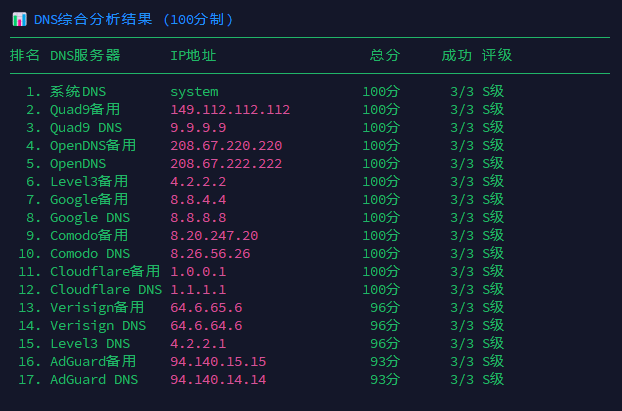Select the '系统DNS' server name
Screen dimensions: 622x411
78,92
